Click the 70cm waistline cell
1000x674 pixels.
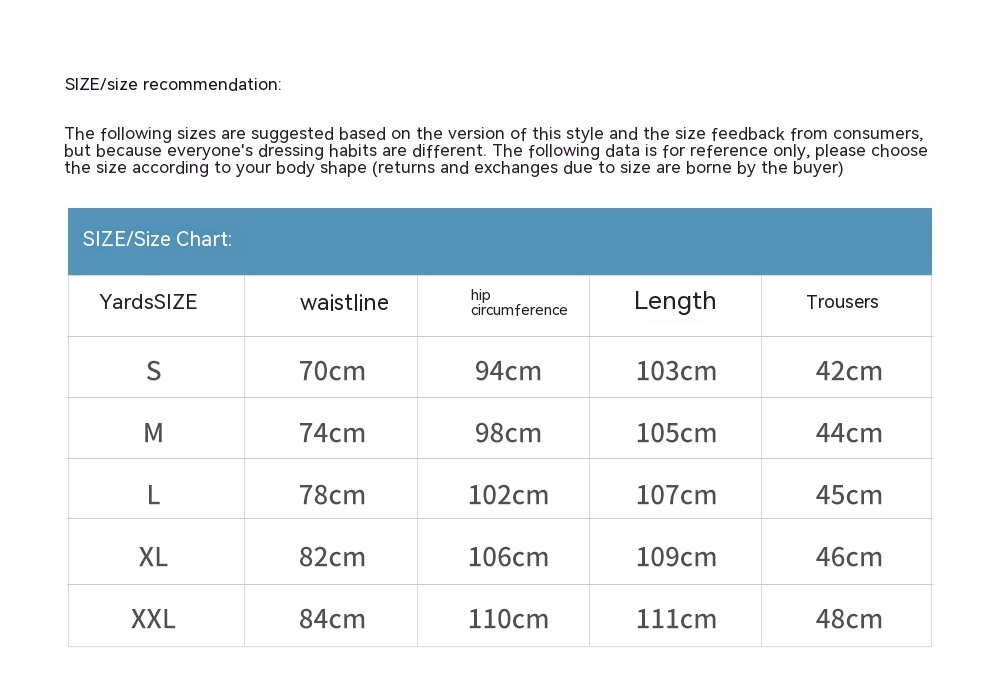(x=332, y=371)
